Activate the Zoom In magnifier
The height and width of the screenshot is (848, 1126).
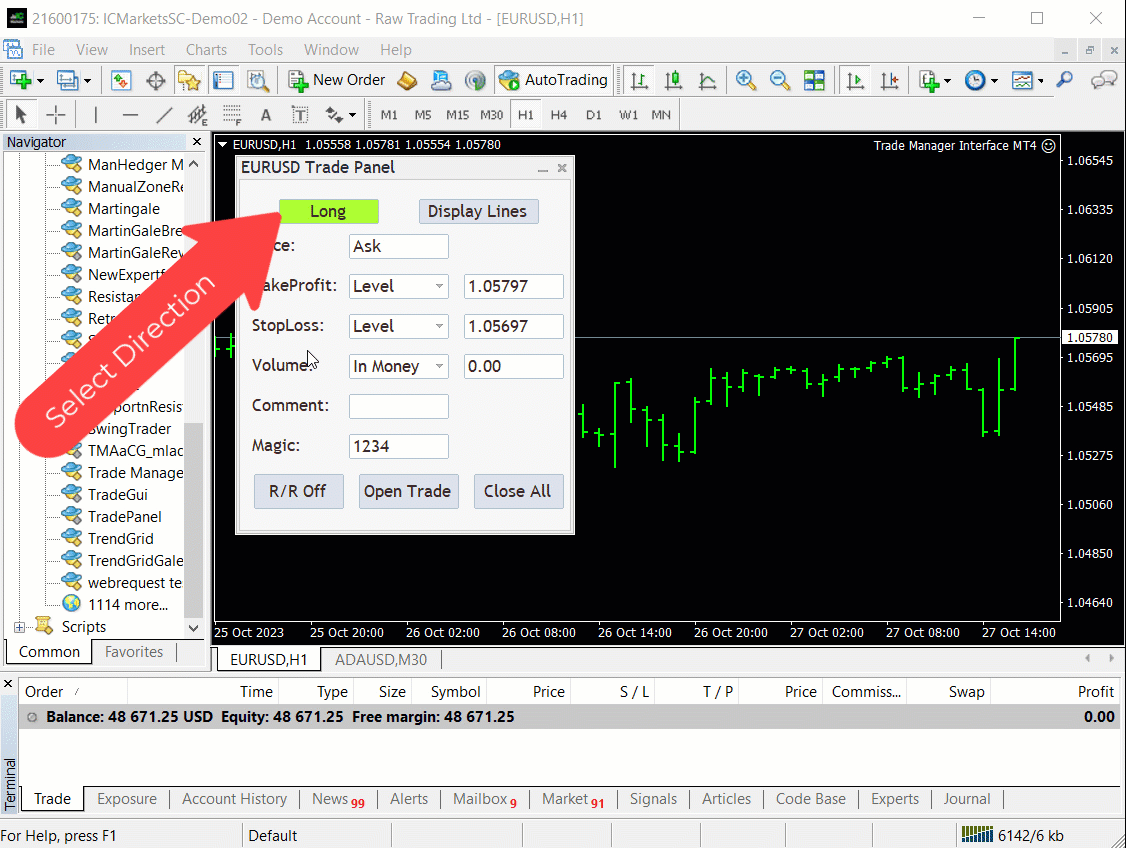[x=745, y=79]
